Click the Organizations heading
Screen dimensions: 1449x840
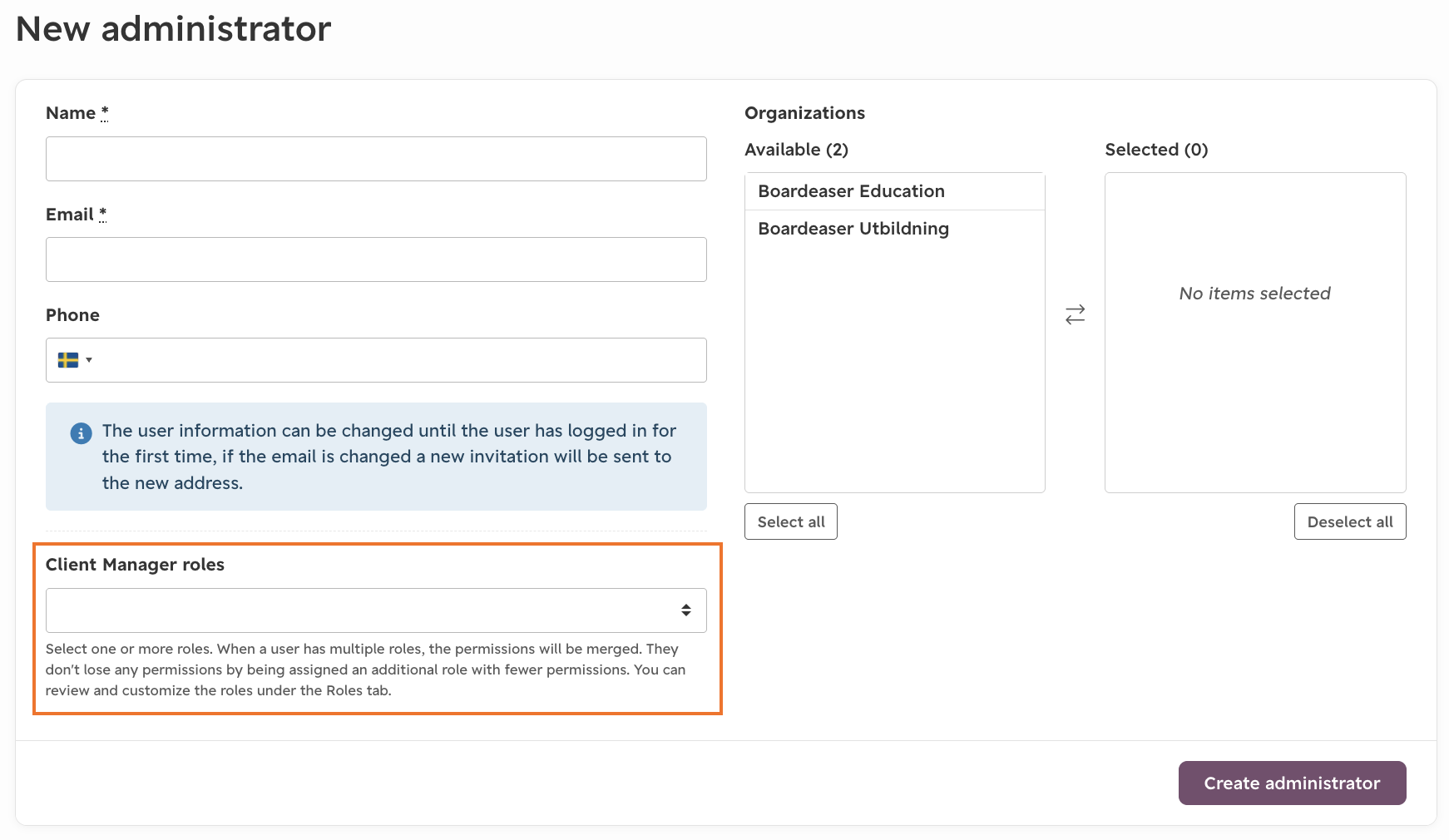pyautogui.click(x=804, y=113)
